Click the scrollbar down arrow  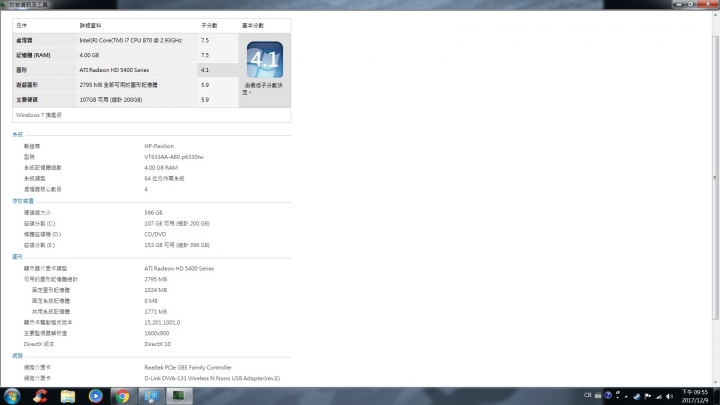click(715, 382)
